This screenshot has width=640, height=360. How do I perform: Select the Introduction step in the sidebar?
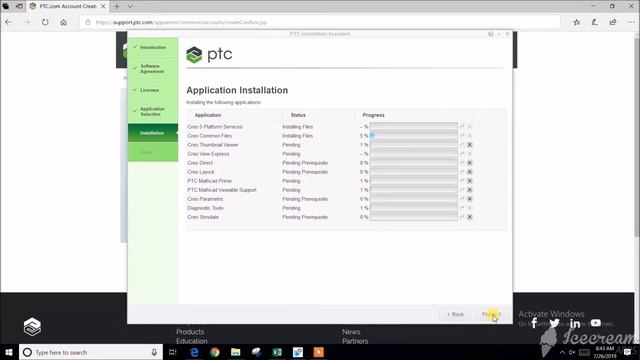click(153, 47)
